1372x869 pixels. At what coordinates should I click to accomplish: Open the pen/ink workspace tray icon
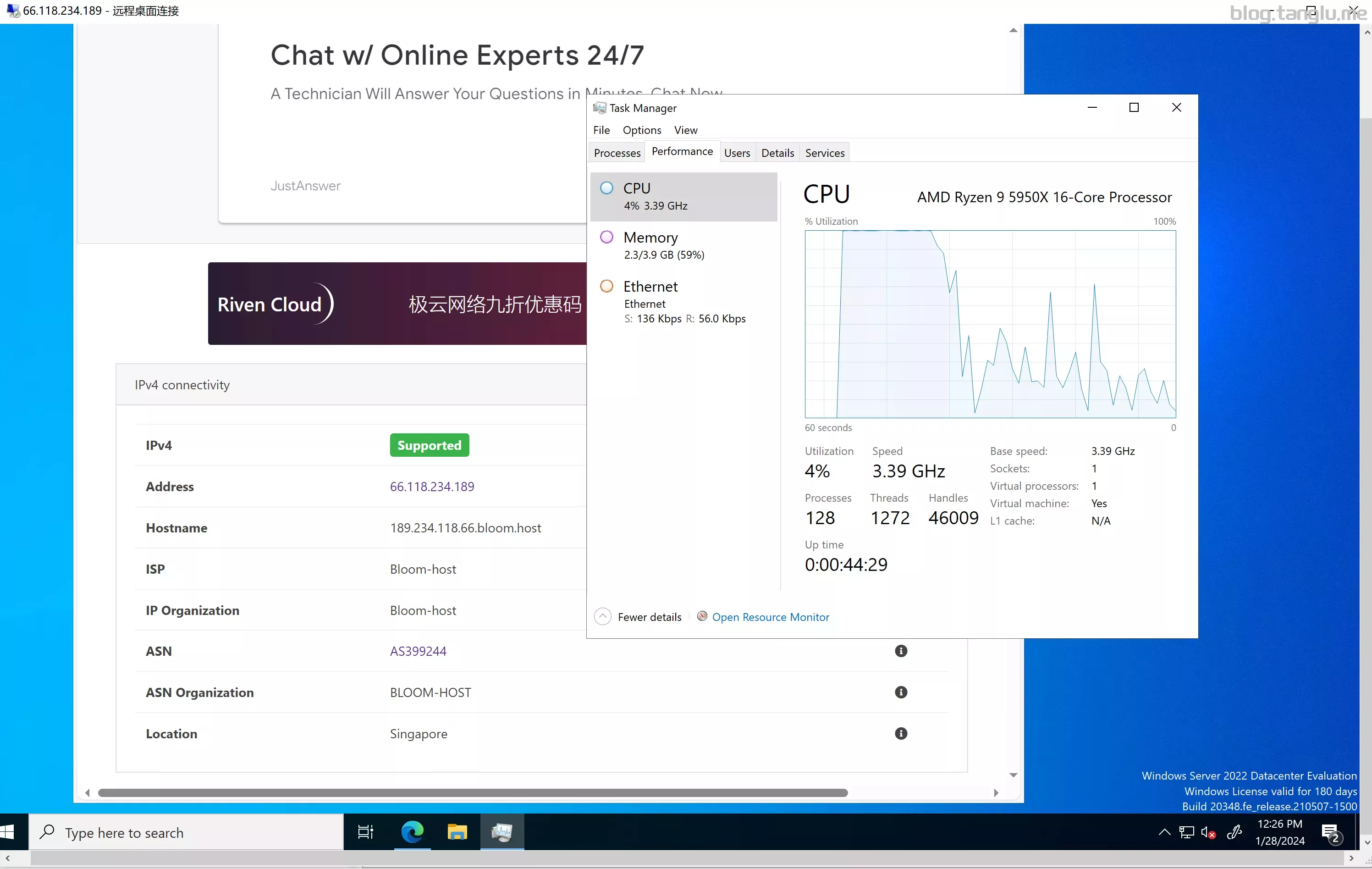tap(1234, 832)
